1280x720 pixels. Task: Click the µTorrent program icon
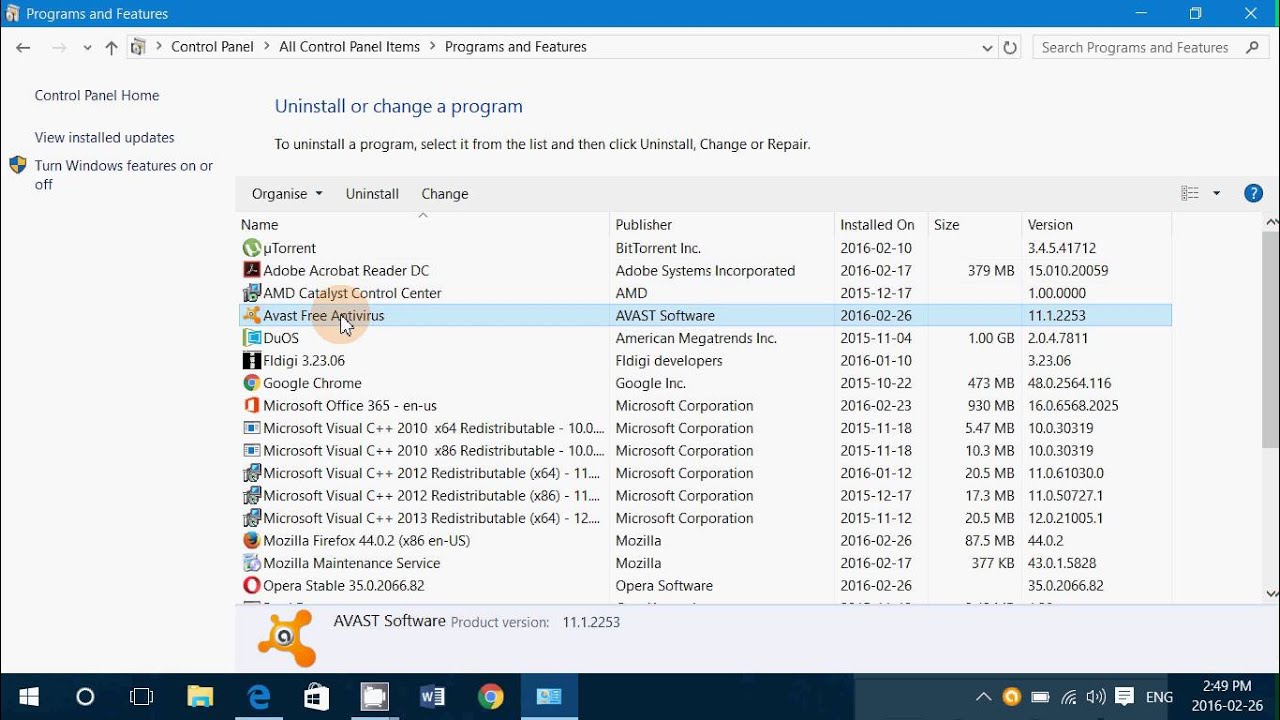point(252,248)
